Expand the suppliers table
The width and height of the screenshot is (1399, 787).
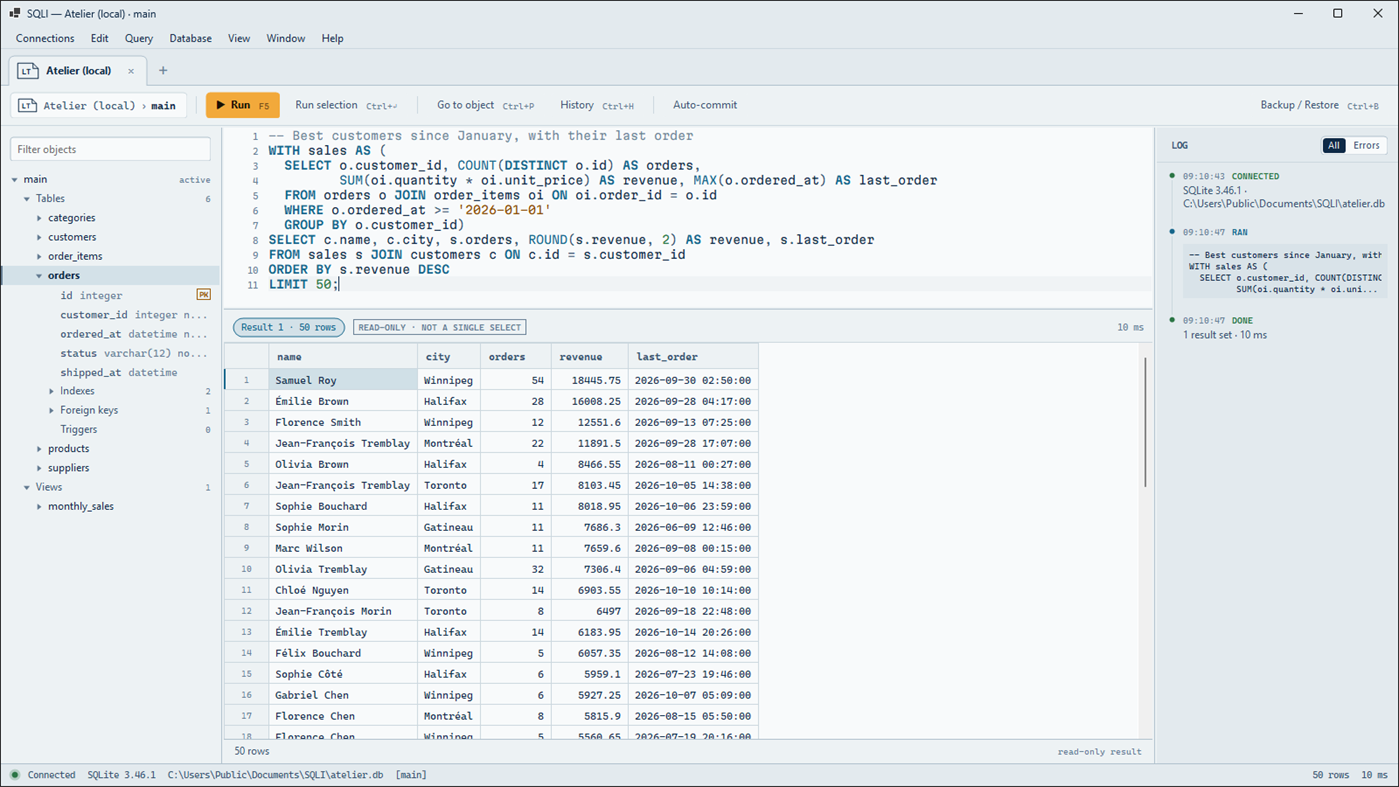(x=40, y=468)
